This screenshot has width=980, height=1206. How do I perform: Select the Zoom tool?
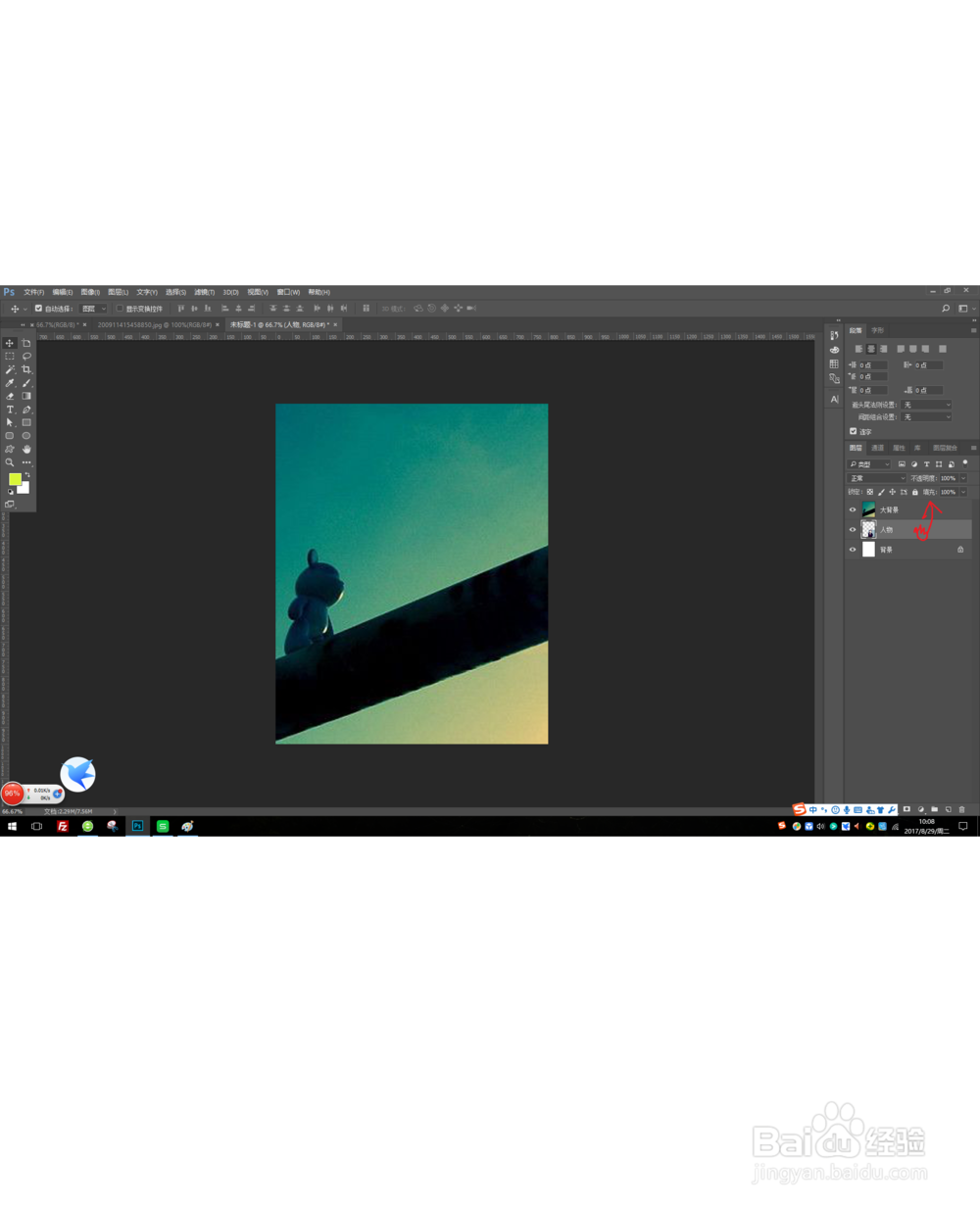[10, 462]
